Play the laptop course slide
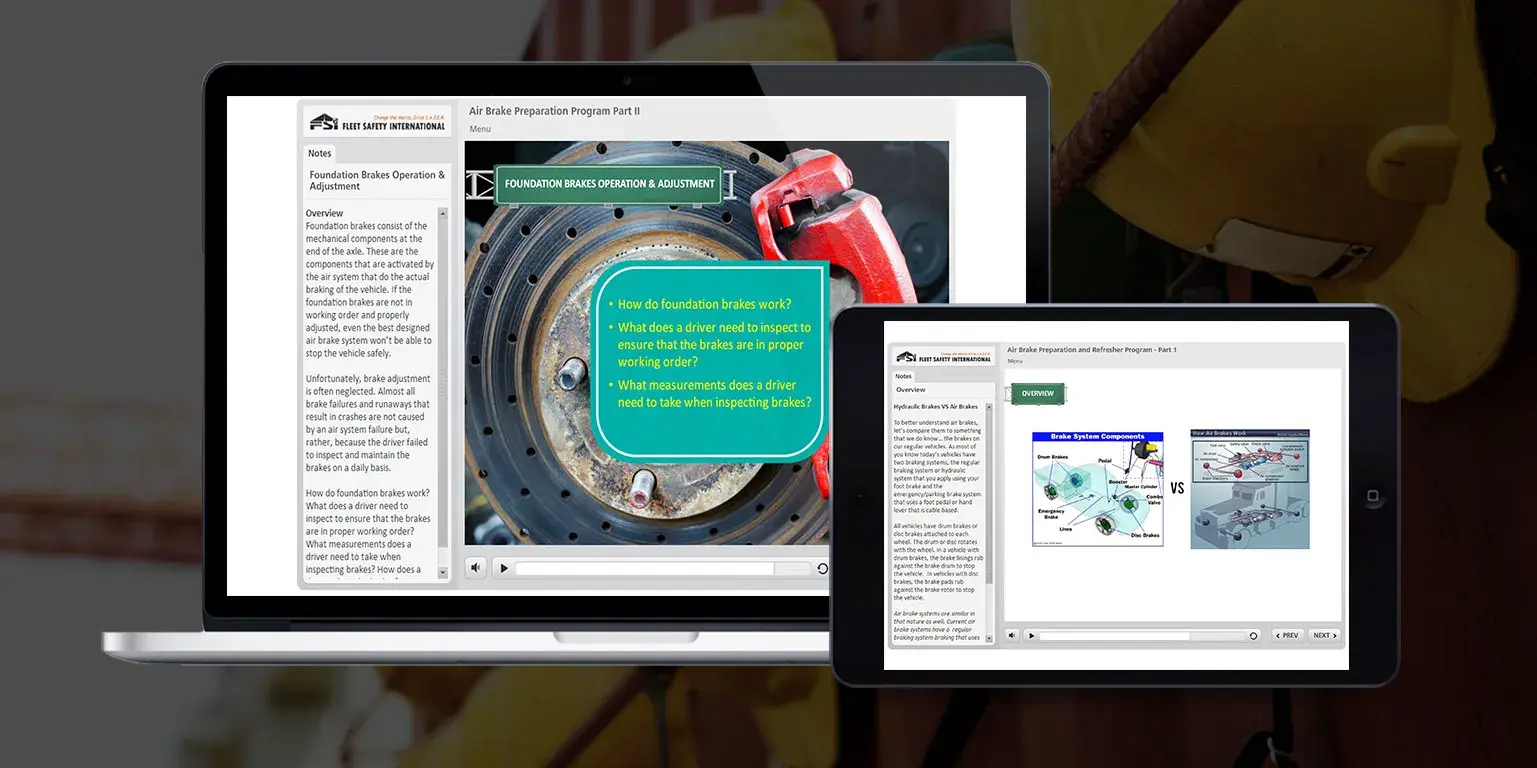Image resolution: width=1537 pixels, height=768 pixels. (x=504, y=568)
